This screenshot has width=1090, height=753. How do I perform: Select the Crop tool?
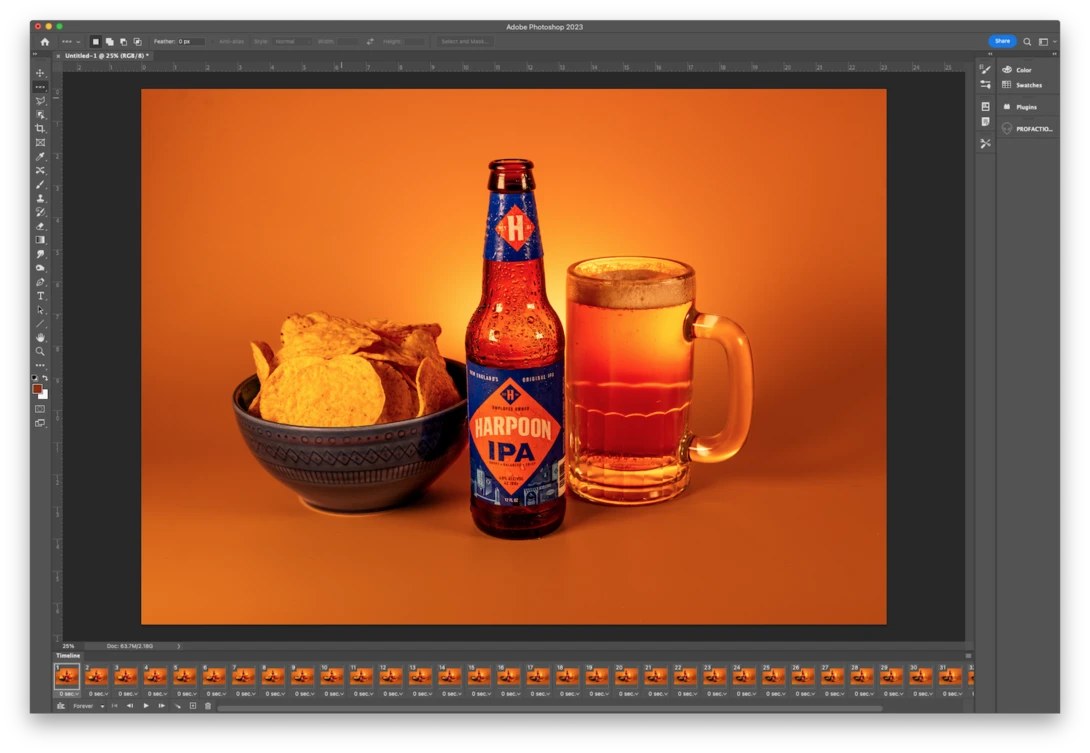pos(40,129)
